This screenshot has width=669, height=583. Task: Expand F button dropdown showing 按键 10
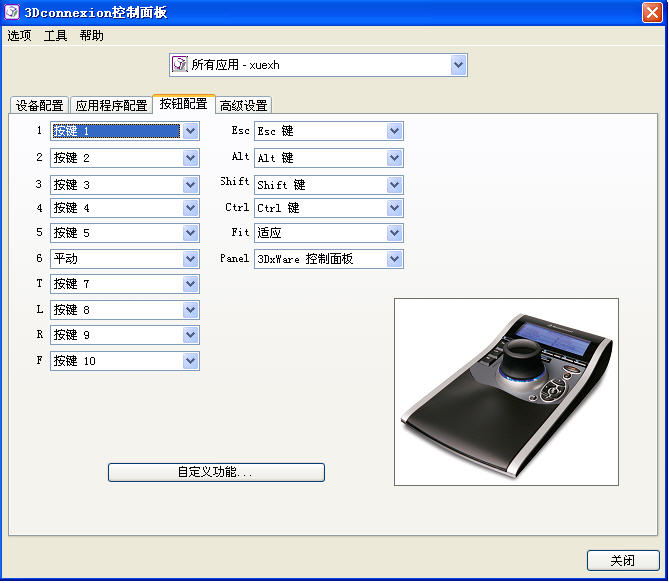190,361
